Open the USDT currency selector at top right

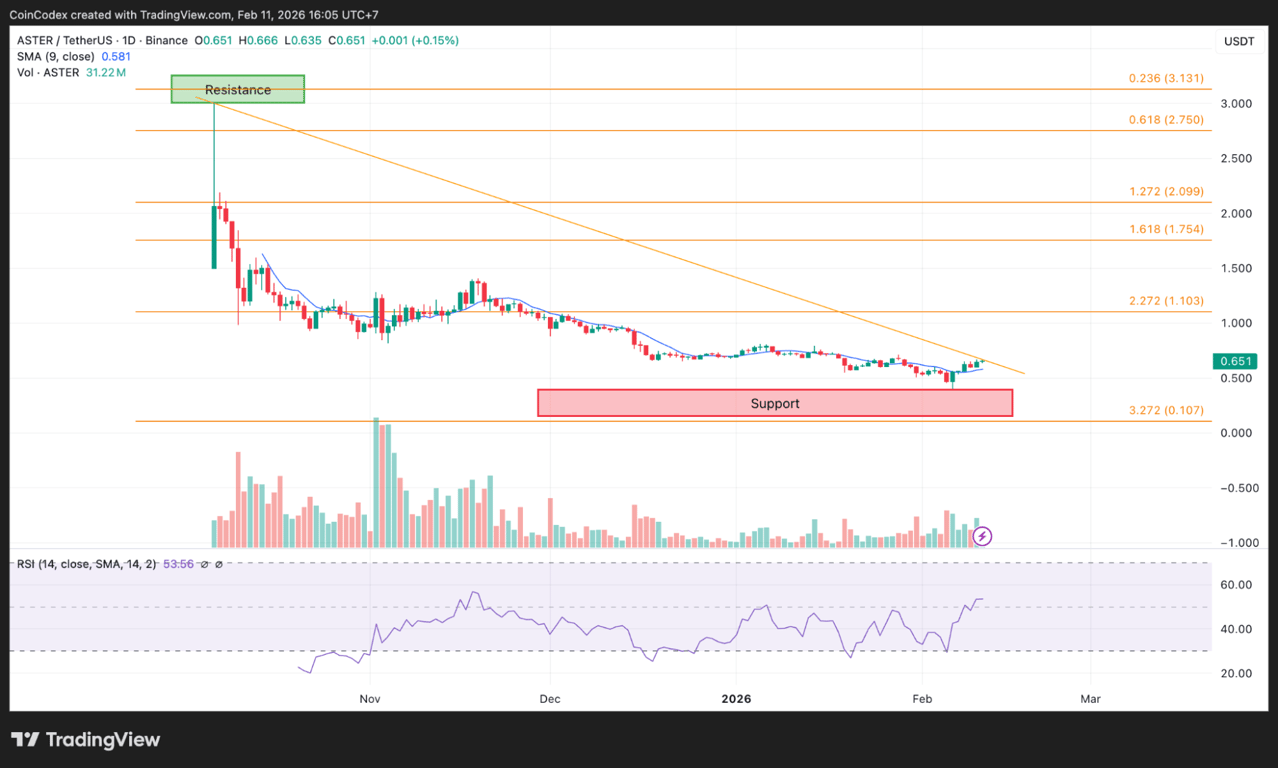[1238, 41]
